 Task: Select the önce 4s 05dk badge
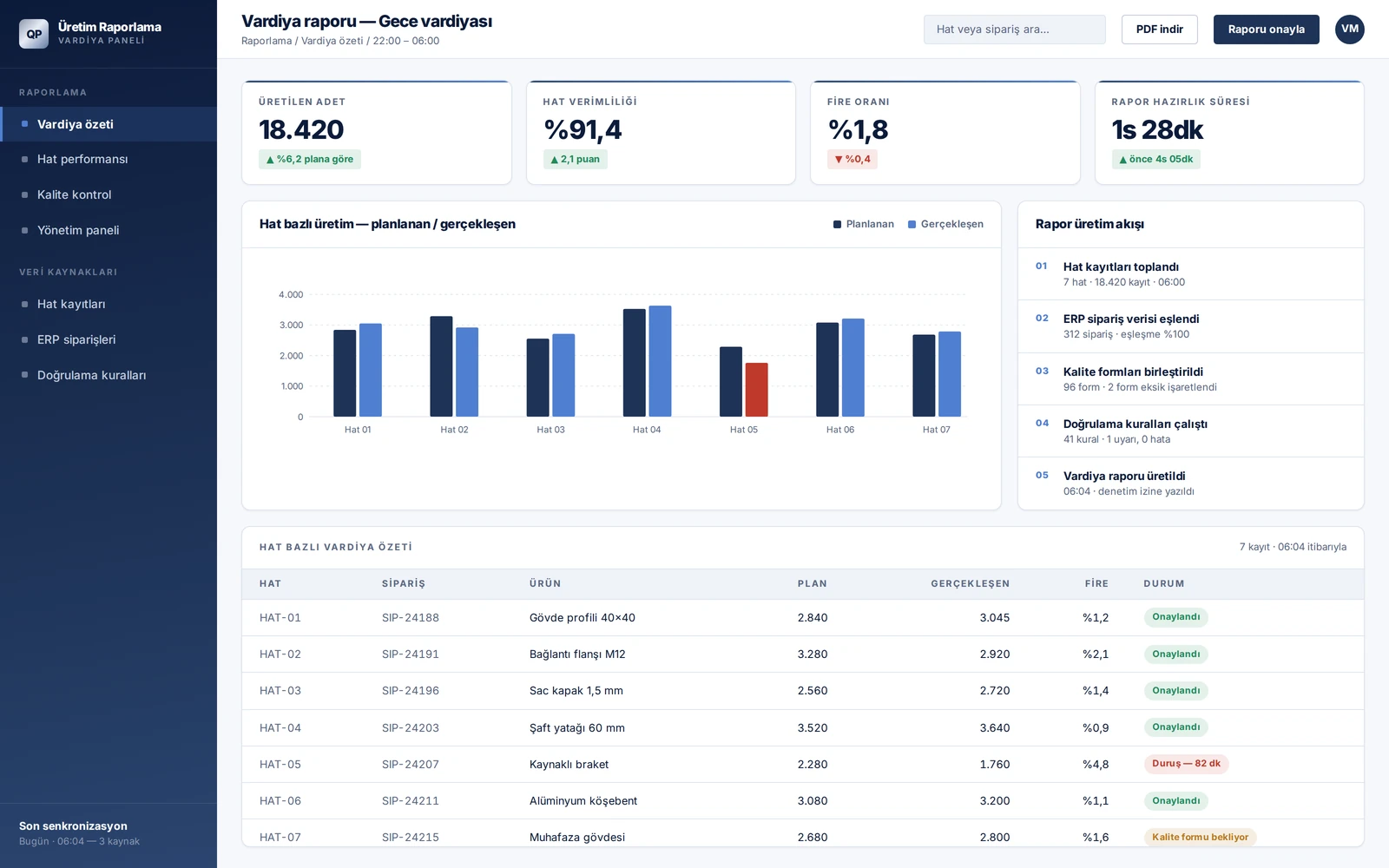point(1155,159)
